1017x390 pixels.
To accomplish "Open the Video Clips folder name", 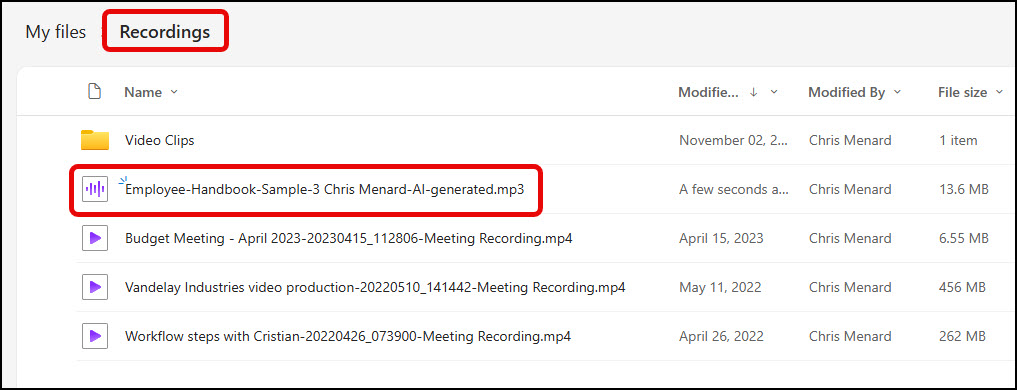I will 160,140.
